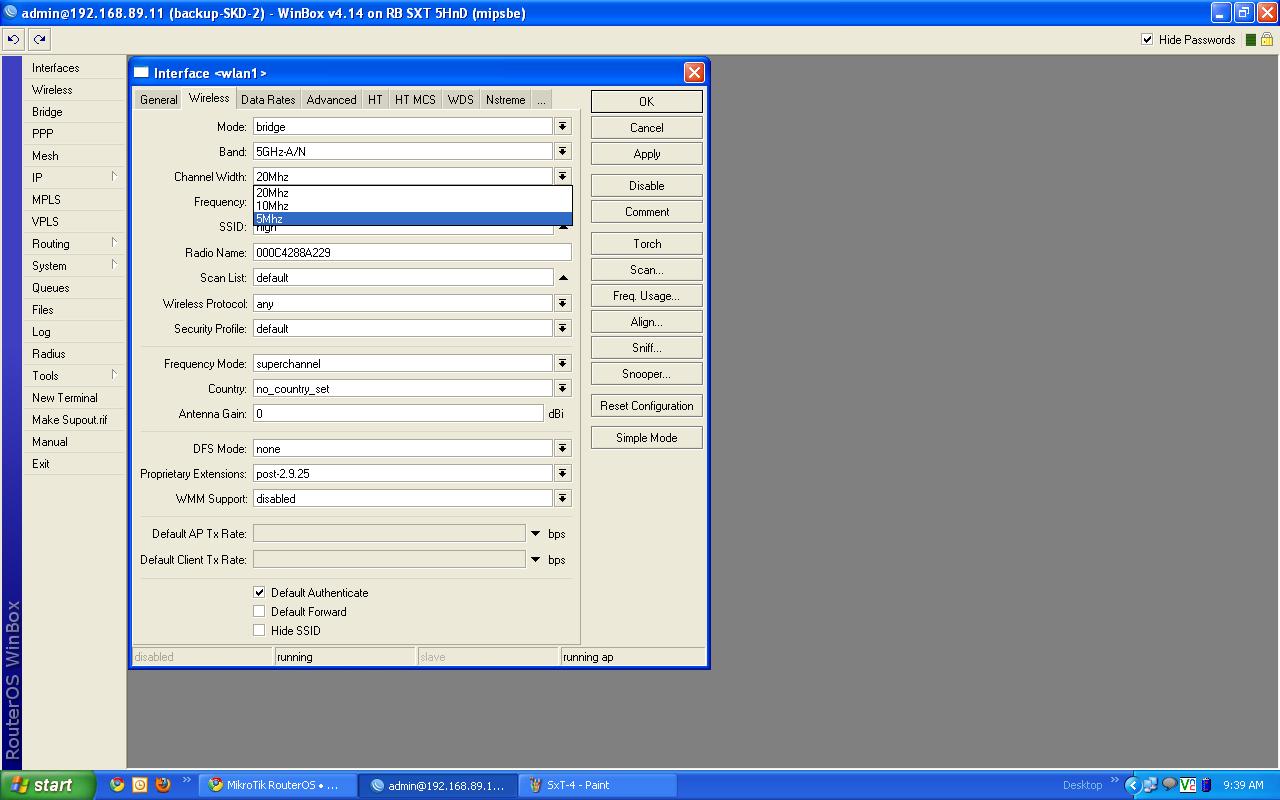
Task: Launch Firefox from the quick launch bar
Action: (x=163, y=785)
